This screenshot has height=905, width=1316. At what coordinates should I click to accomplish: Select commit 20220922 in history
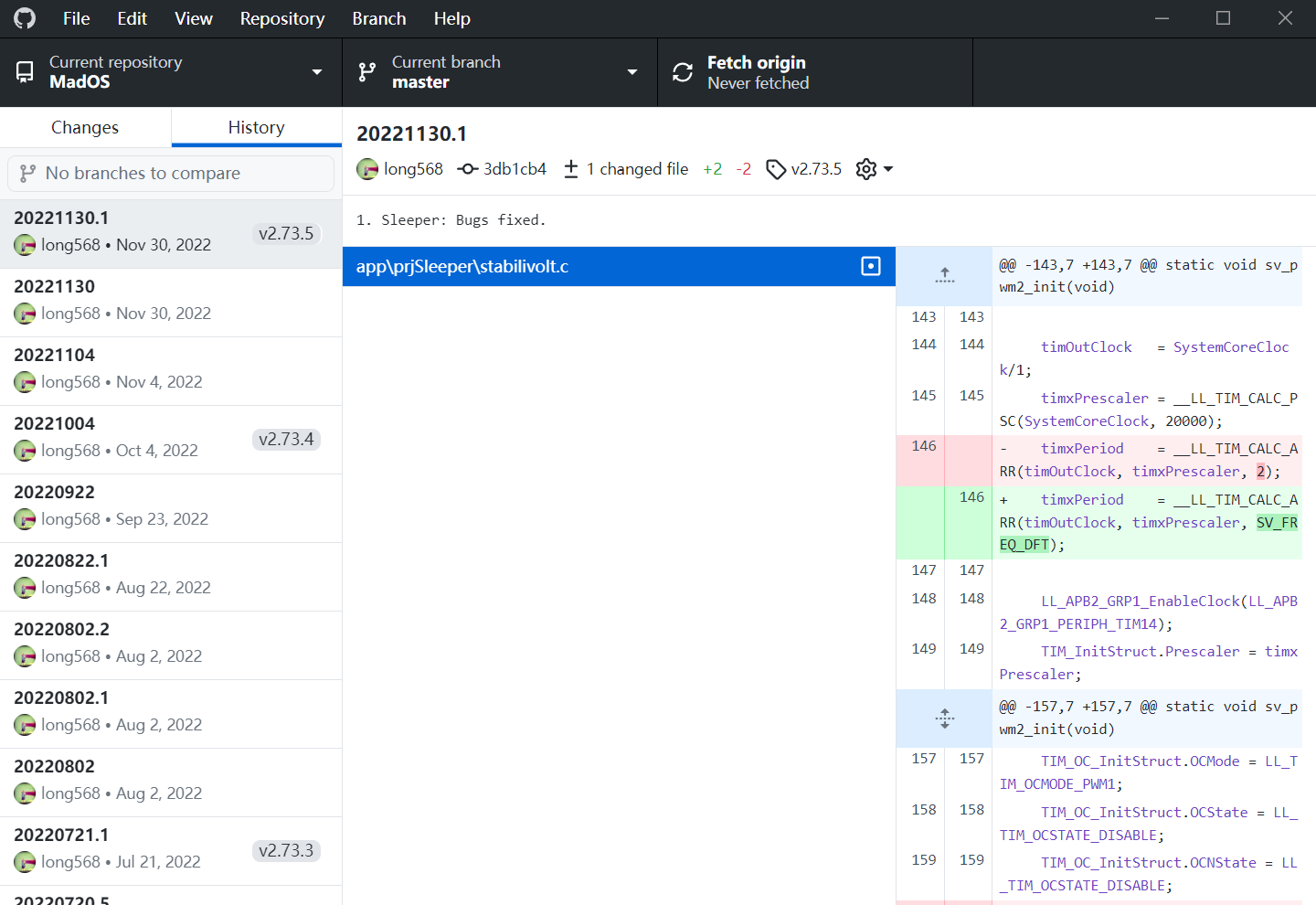pos(171,508)
